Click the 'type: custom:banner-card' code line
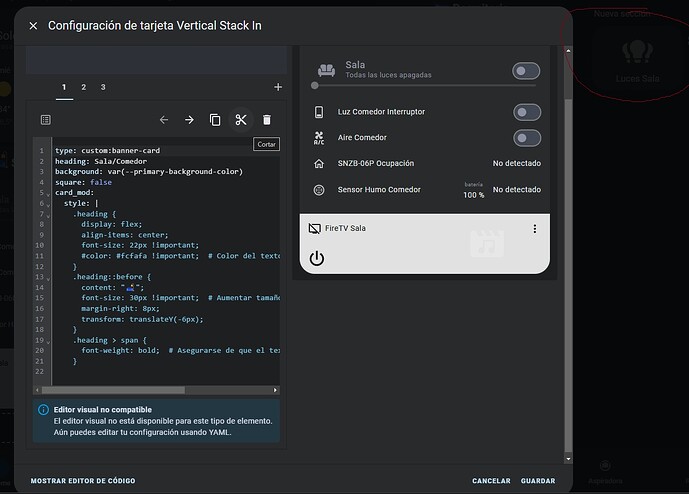This screenshot has height=494, width=689. click(x=108, y=150)
